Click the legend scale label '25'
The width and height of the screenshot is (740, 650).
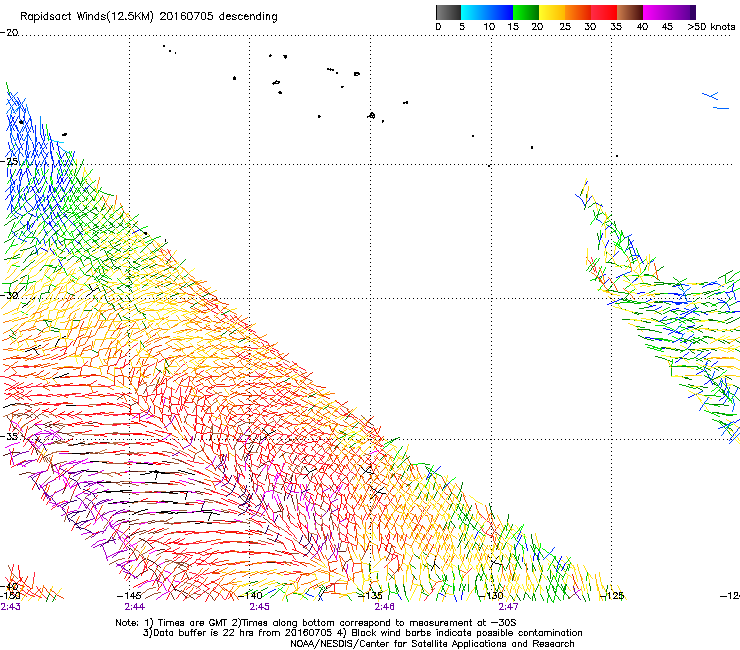point(565,27)
